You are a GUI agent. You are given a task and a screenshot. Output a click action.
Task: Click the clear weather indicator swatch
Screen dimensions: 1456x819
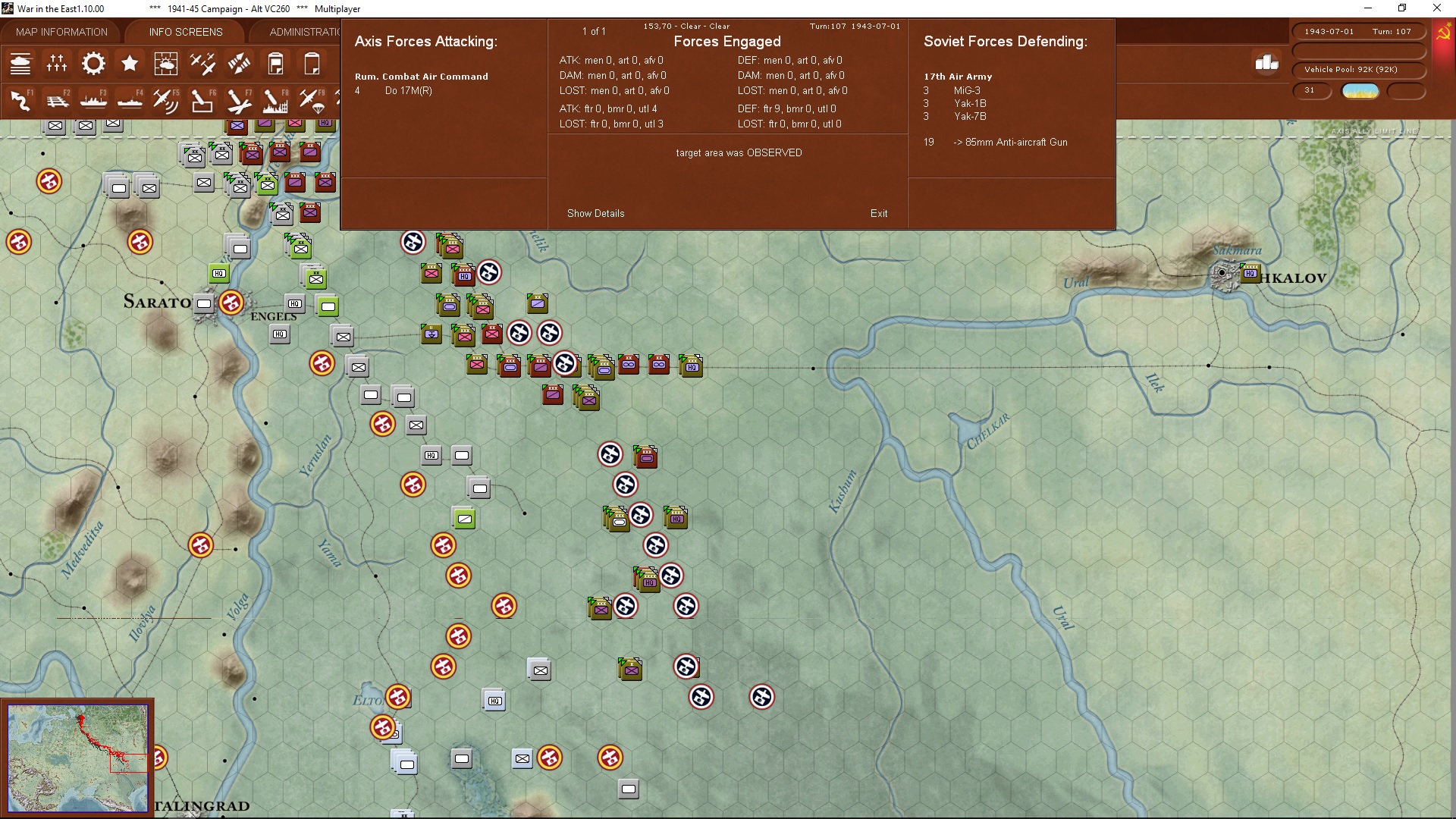click(1360, 91)
